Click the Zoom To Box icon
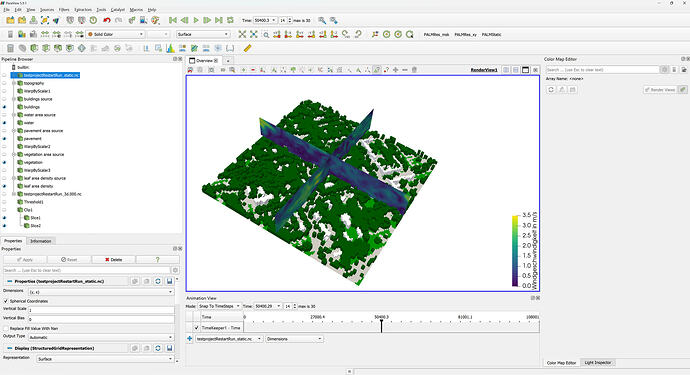This screenshot has width=690, height=375. (x=266, y=34)
